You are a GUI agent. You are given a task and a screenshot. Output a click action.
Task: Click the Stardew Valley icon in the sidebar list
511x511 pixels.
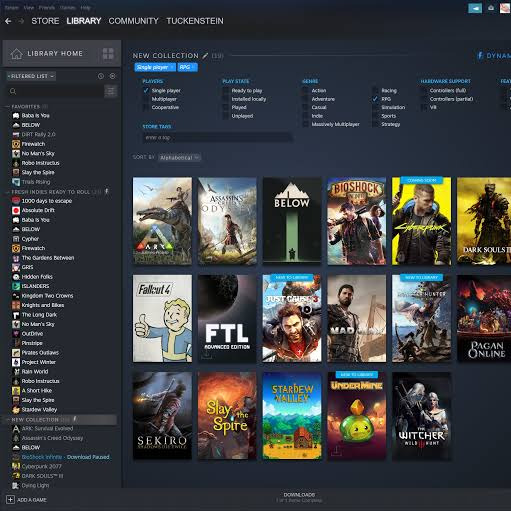pos(16,410)
